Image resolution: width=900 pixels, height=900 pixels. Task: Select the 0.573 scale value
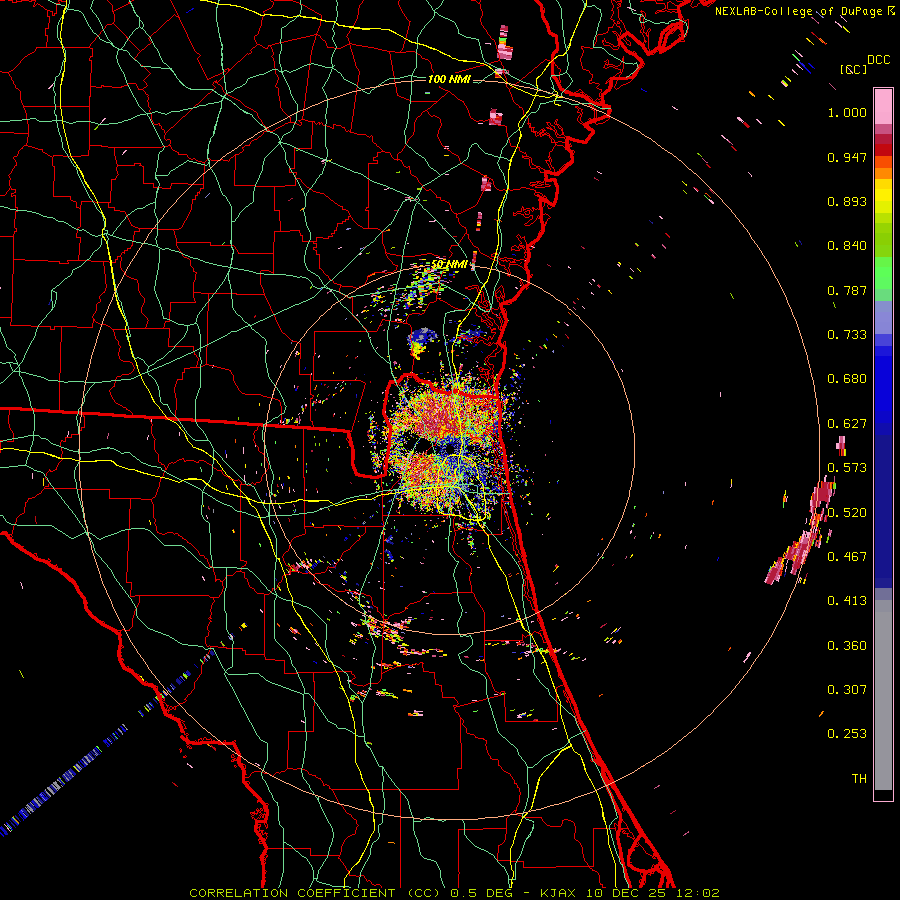point(847,468)
